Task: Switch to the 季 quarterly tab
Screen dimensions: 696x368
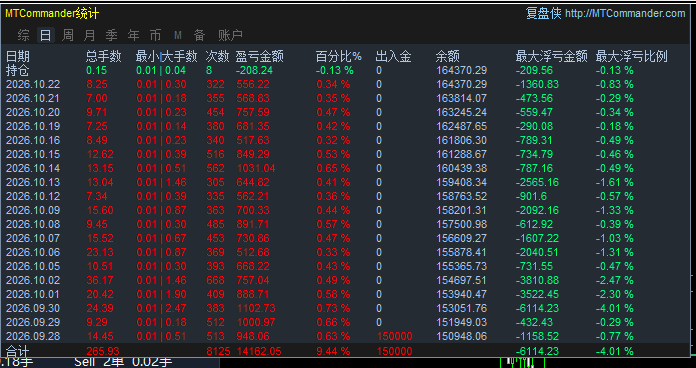Action: [111, 35]
